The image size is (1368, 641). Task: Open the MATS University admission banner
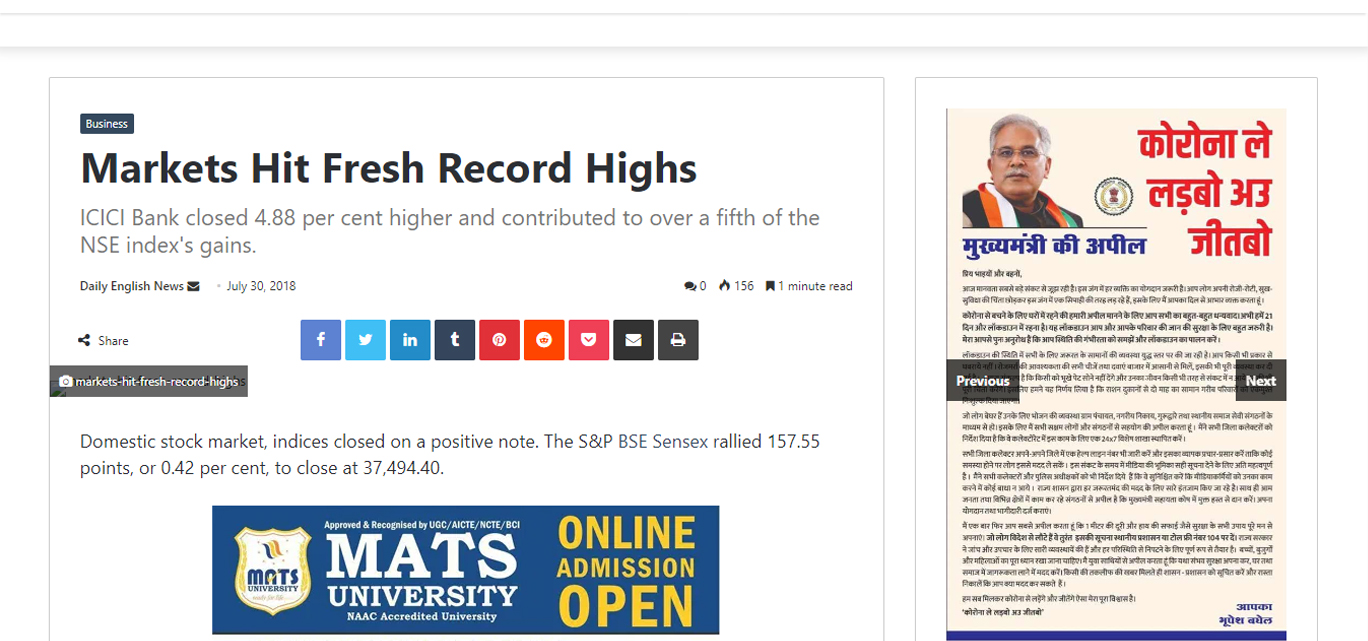(x=465, y=569)
